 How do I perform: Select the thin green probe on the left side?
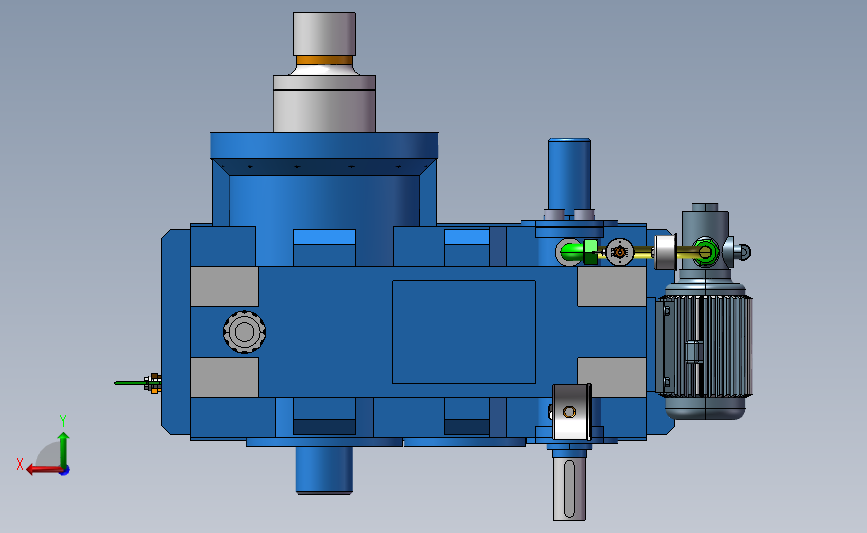(130, 383)
